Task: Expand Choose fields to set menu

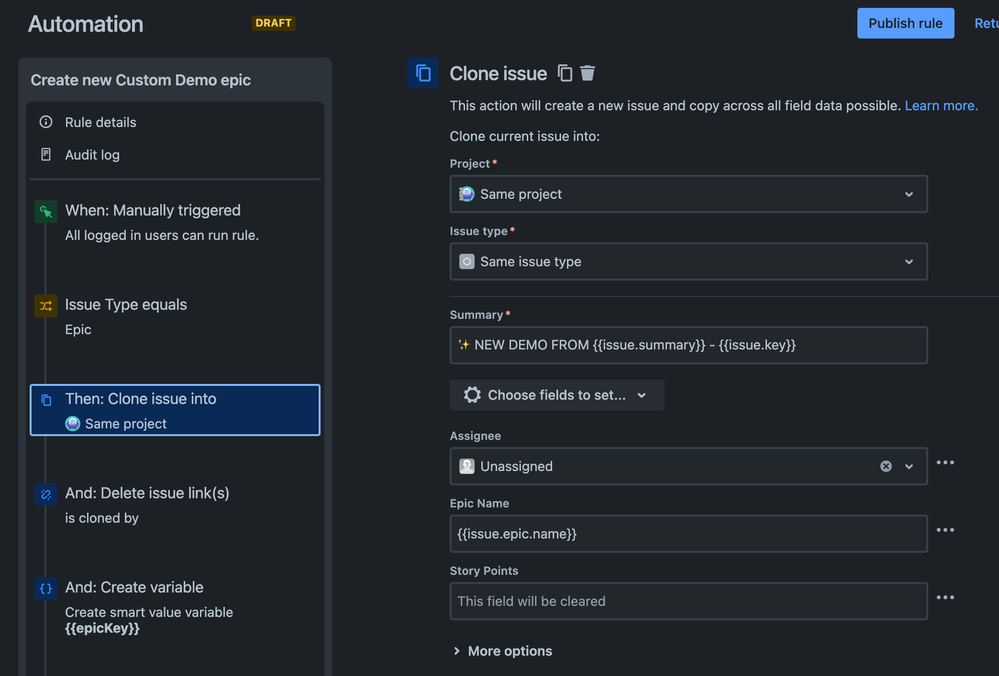Action: pyautogui.click(x=557, y=395)
